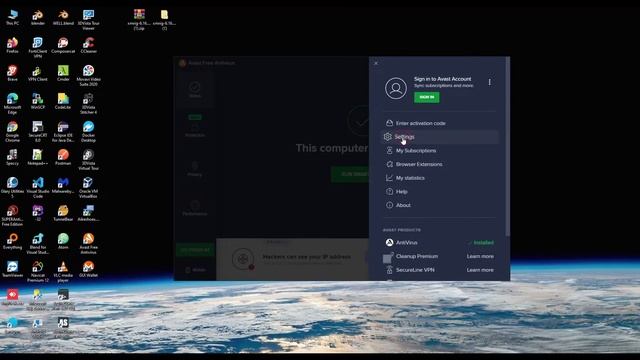Select the Glary Utilities 5 shortcut
640x360 pixels.
point(12,188)
